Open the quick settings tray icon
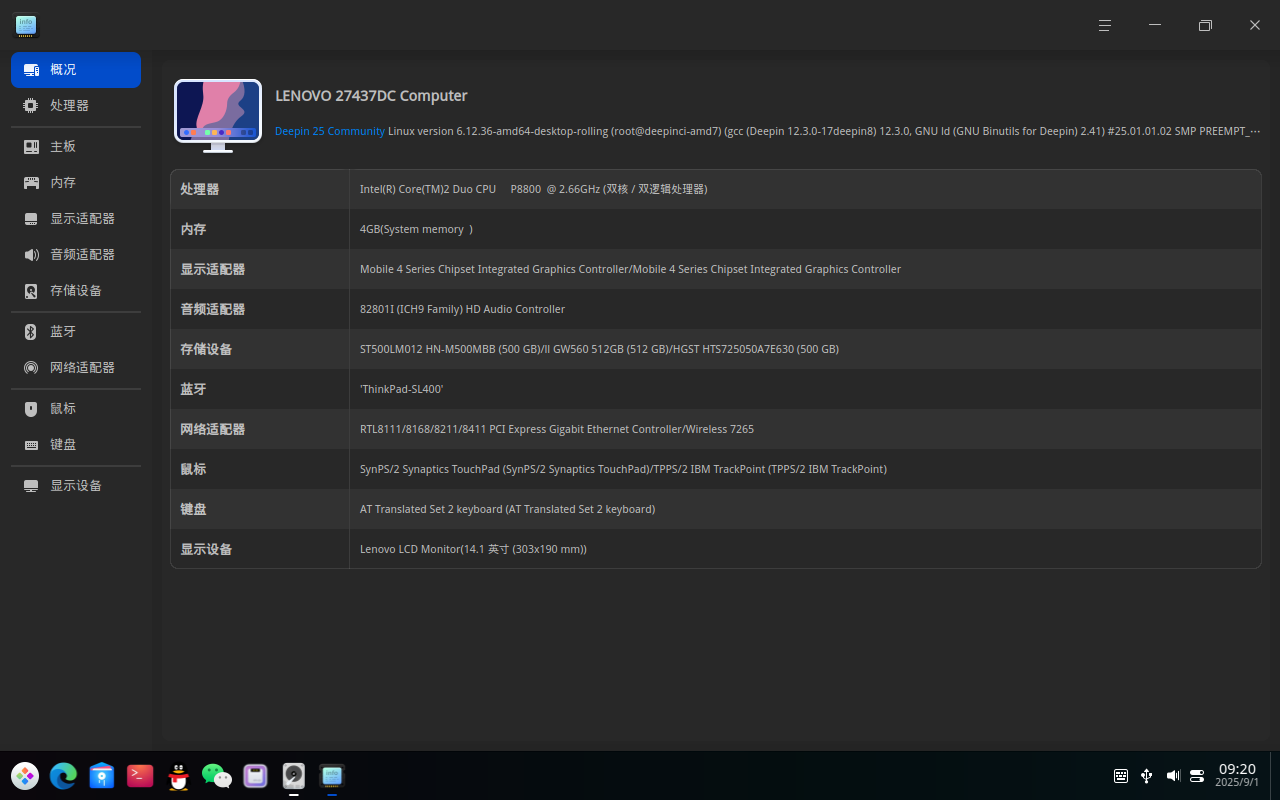 pos(1197,776)
